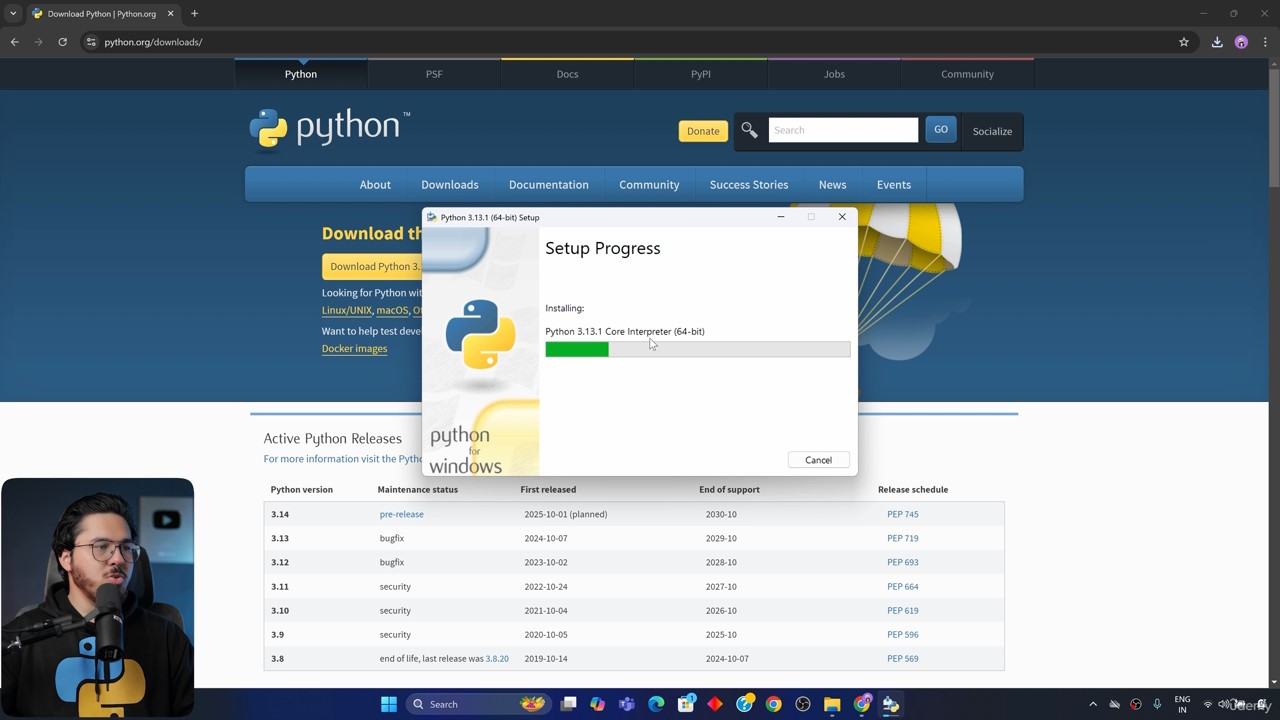The image size is (1280, 720).
Task: Open the PSF top-level tab
Action: click(434, 74)
